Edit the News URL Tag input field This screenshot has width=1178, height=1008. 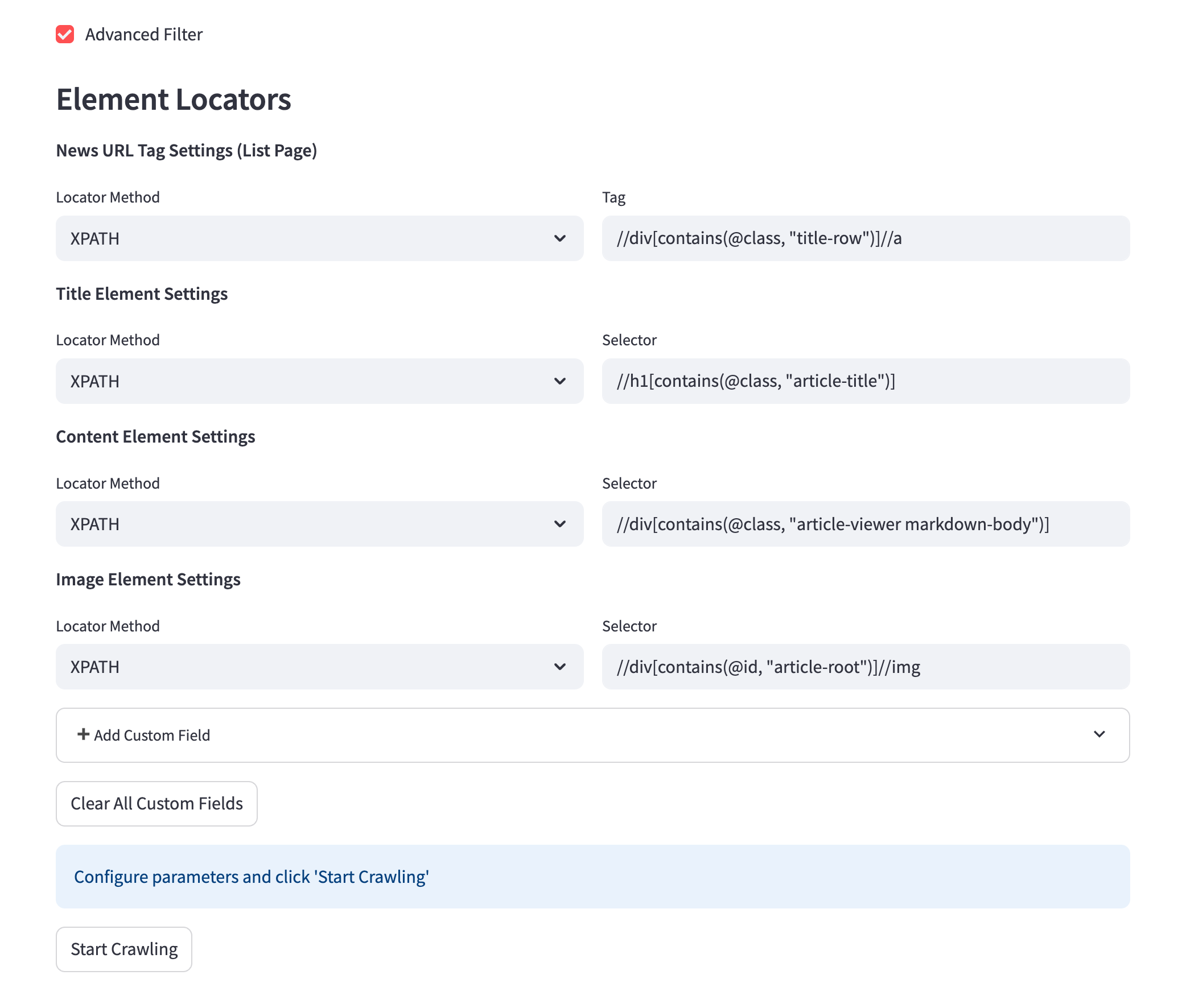(x=865, y=238)
